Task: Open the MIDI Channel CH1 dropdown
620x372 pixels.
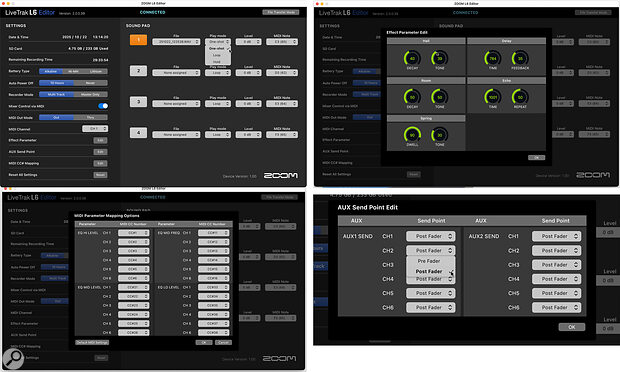Action: (95, 128)
